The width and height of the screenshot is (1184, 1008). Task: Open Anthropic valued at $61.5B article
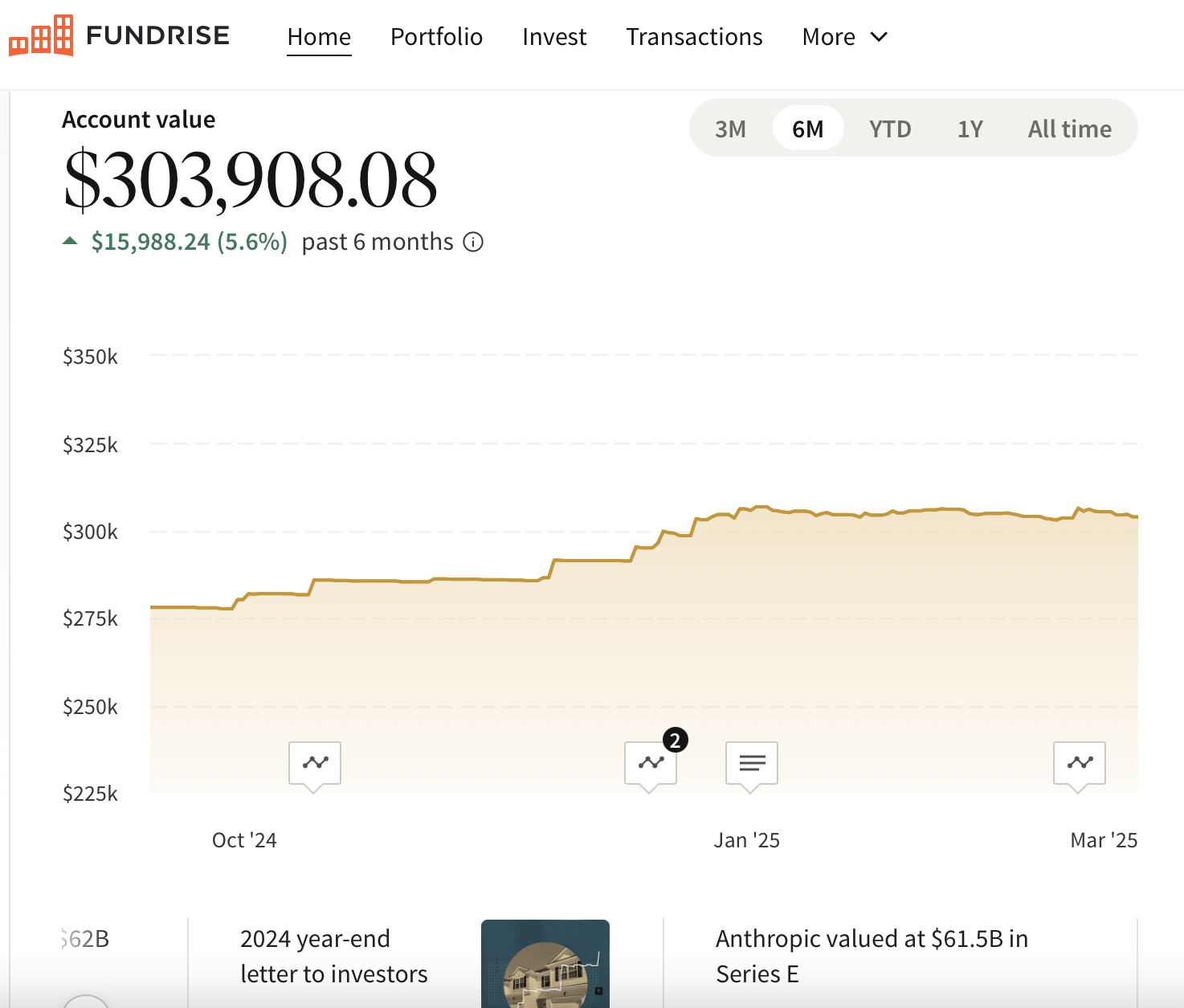point(872,956)
